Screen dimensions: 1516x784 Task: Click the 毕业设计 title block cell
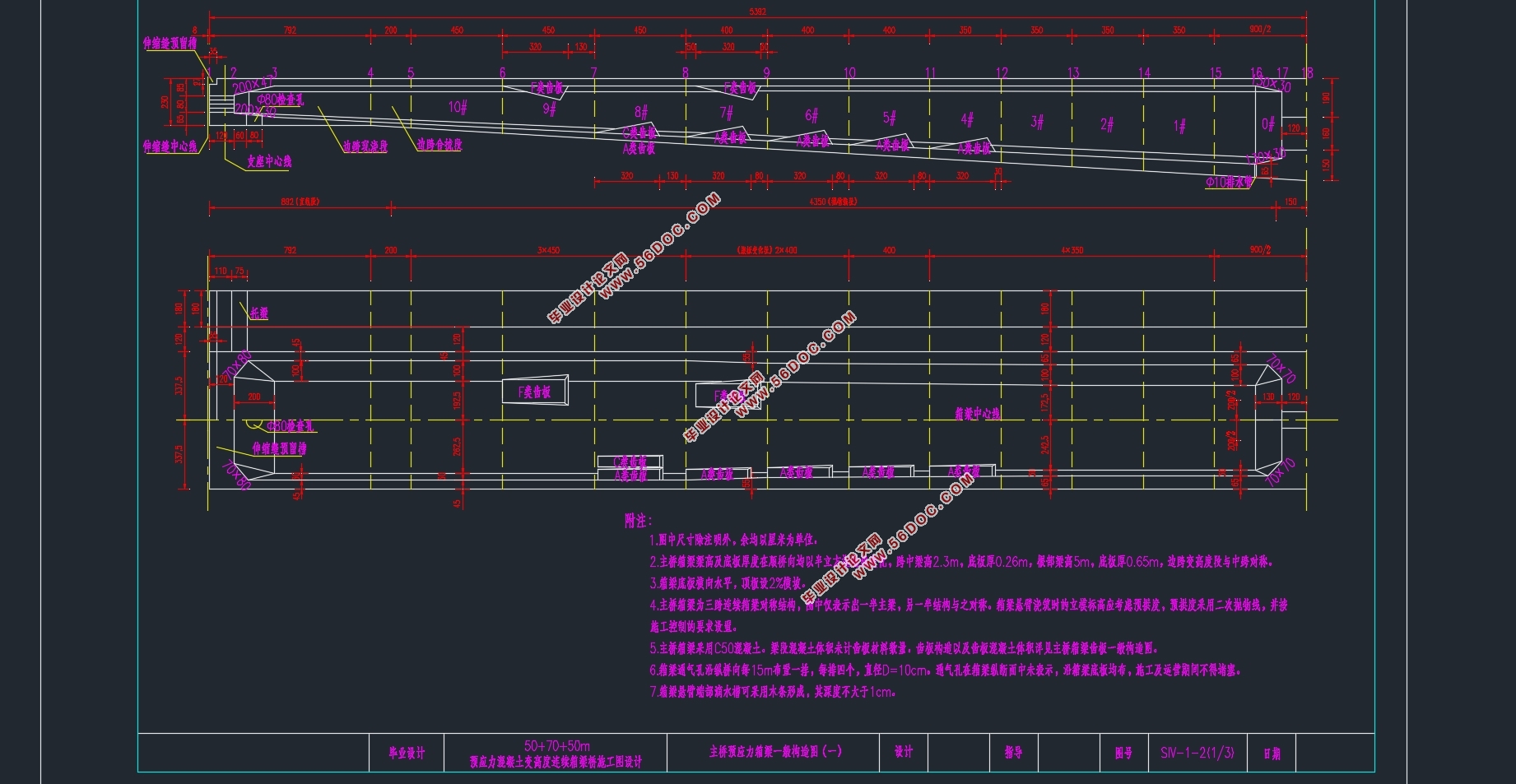pos(407,753)
